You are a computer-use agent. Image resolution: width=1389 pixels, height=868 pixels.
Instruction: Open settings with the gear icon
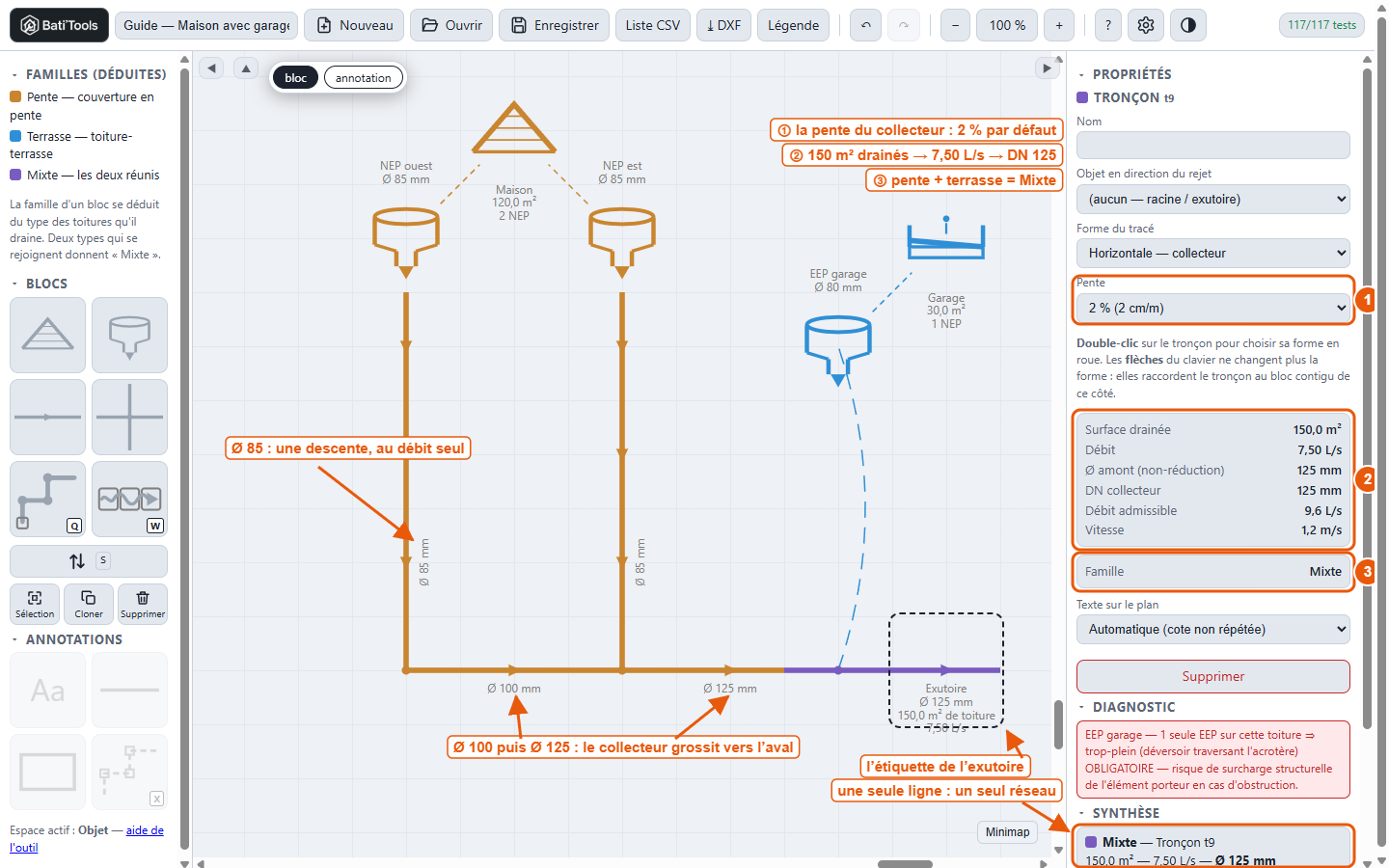click(1146, 25)
